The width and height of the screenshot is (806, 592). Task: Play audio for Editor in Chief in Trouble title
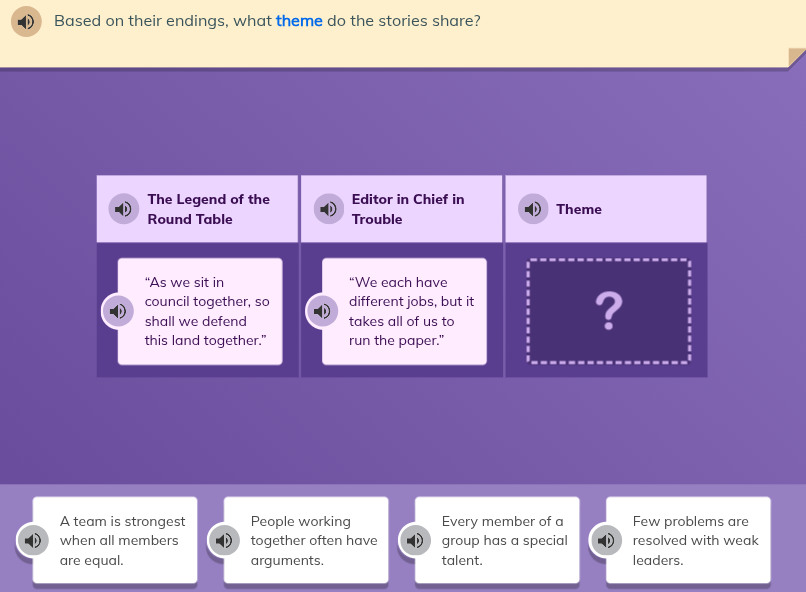tap(328, 209)
